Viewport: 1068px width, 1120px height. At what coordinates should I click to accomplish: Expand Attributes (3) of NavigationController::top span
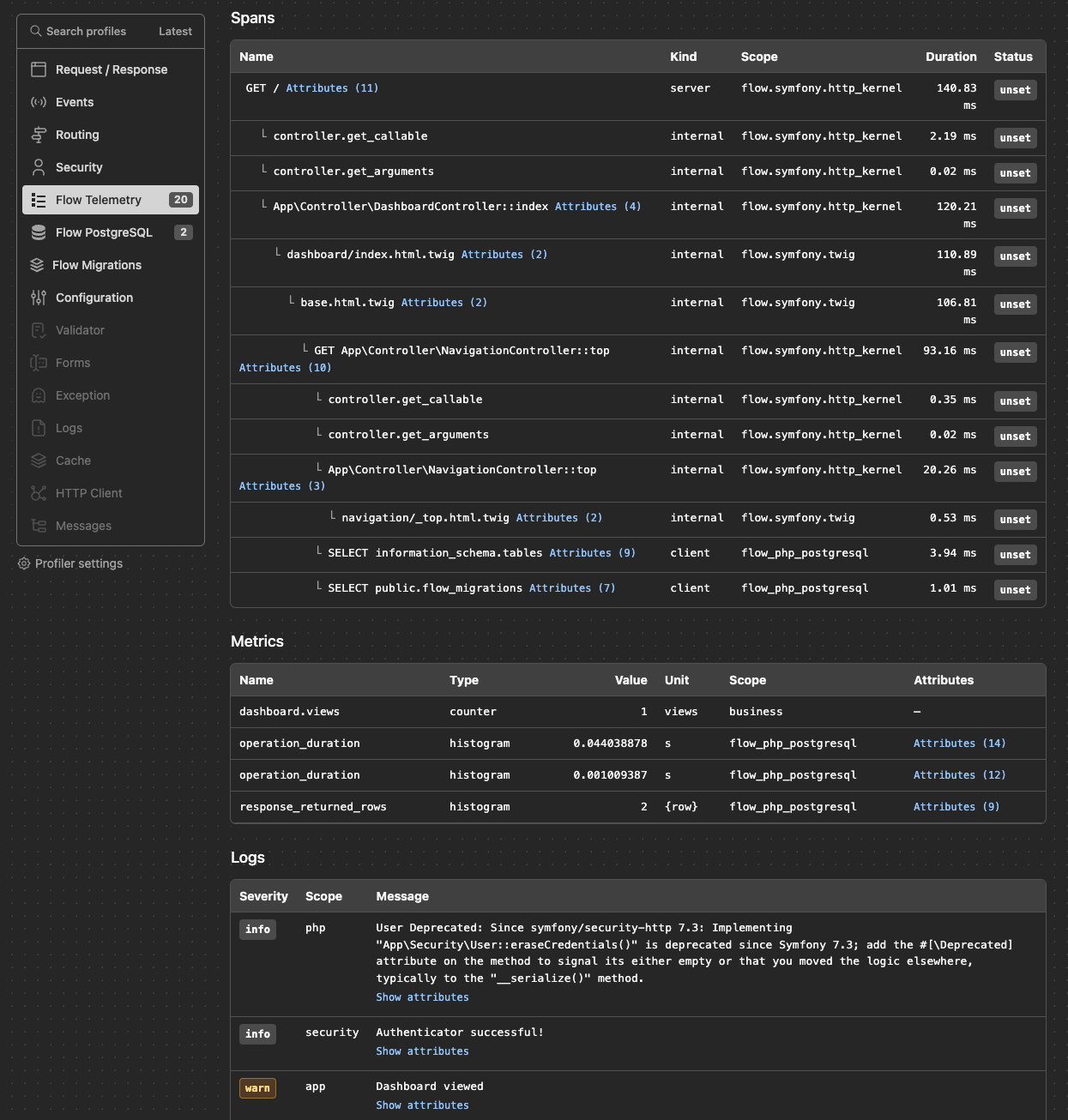point(282,486)
